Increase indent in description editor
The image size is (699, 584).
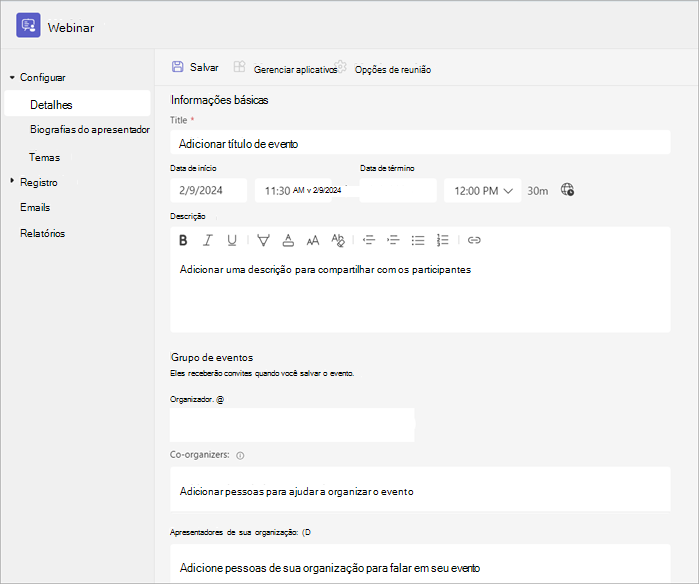[393, 240]
